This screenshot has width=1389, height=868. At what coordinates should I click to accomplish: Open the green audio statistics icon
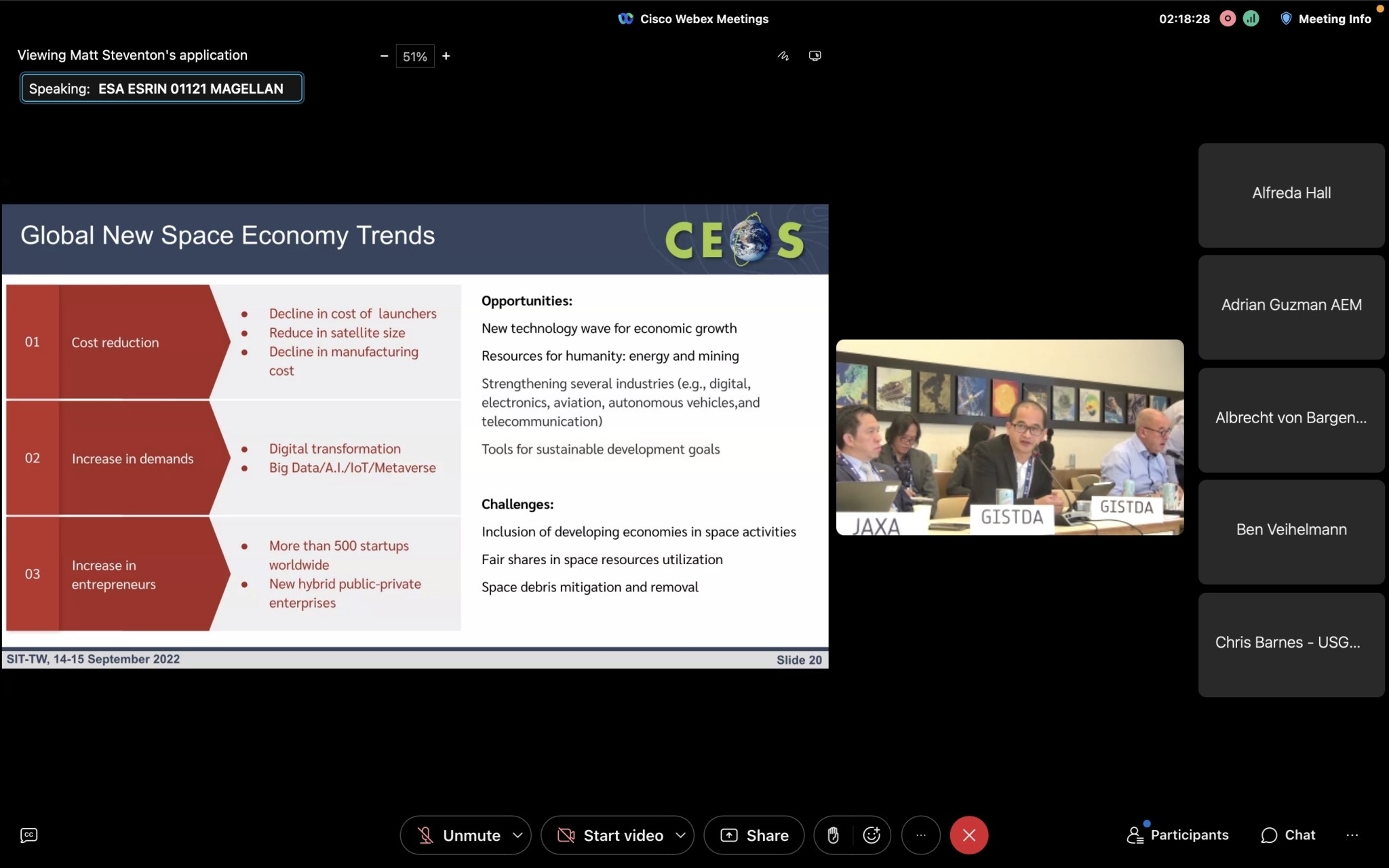(1251, 19)
